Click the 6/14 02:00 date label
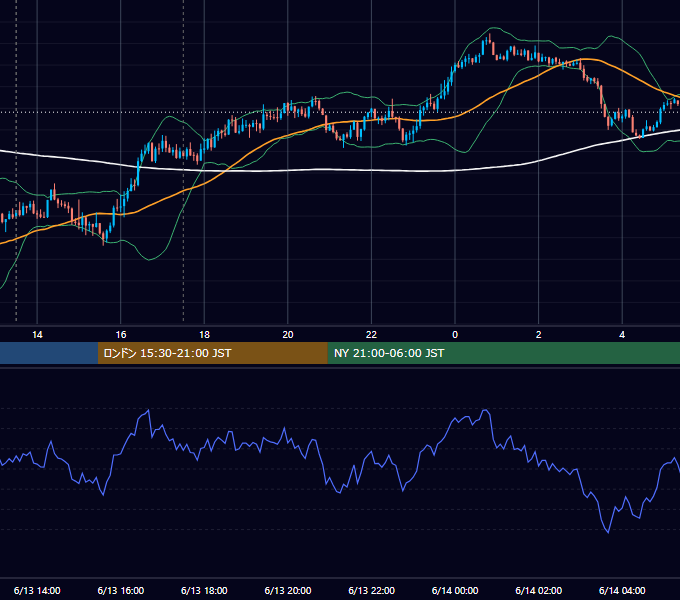Screen dimensions: 680x600 coord(539,590)
